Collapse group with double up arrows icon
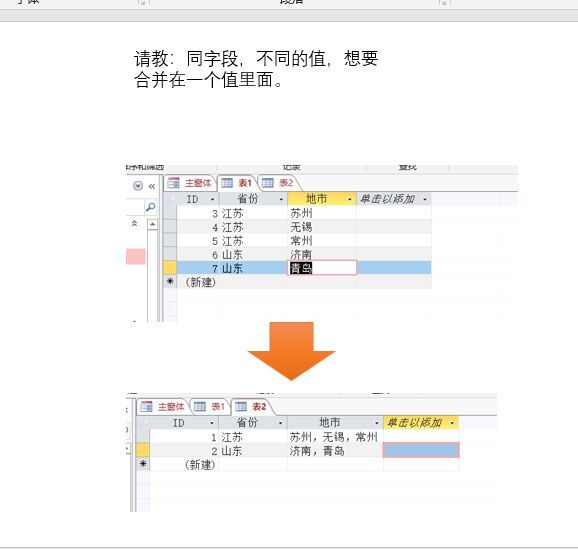This screenshot has width=578, height=549. tap(135, 223)
